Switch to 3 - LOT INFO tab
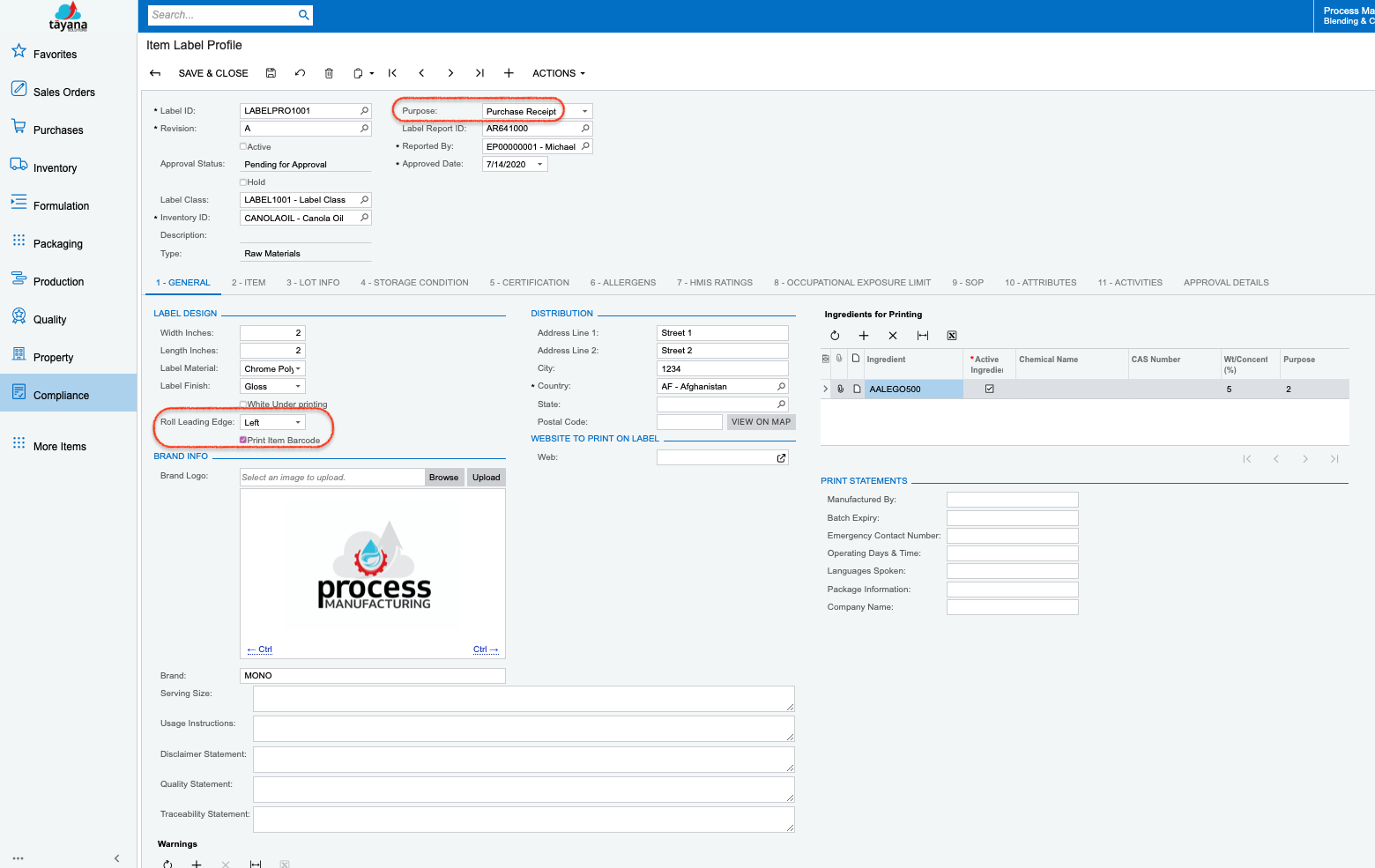 click(313, 283)
